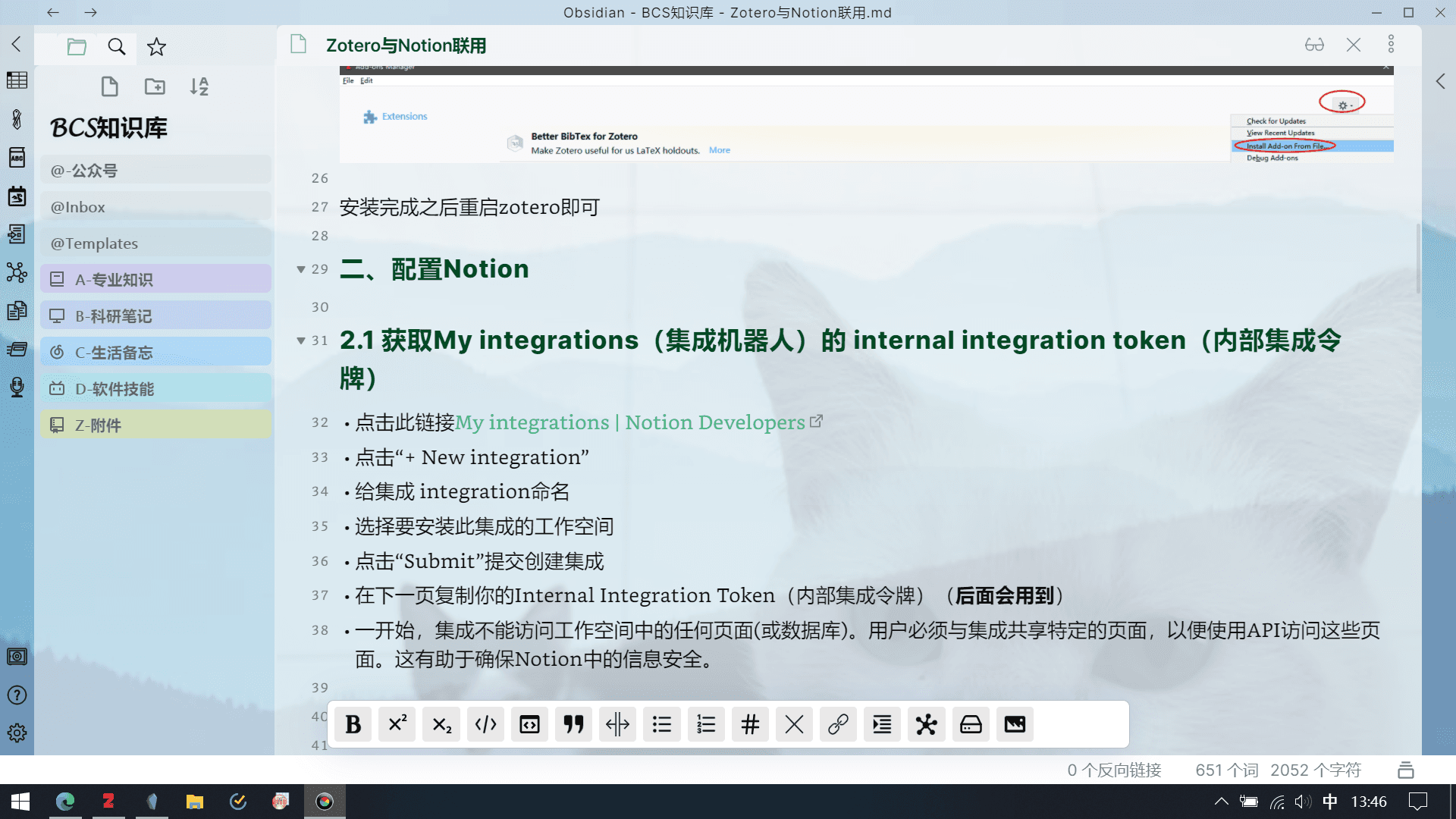Open the starred bookmarks tab
1456x819 pixels.
pyautogui.click(x=156, y=47)
